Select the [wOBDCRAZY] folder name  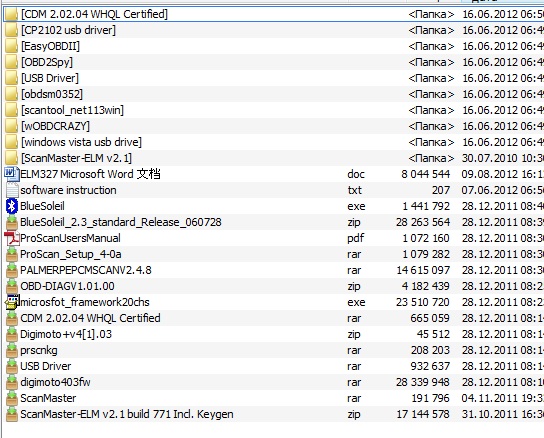point(56,126)
